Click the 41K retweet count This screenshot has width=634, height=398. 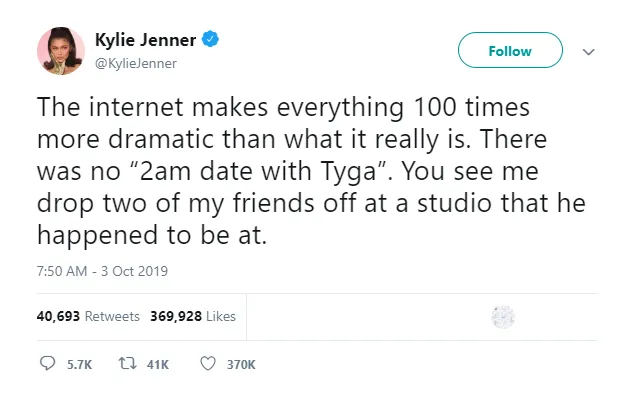[158, 364]
